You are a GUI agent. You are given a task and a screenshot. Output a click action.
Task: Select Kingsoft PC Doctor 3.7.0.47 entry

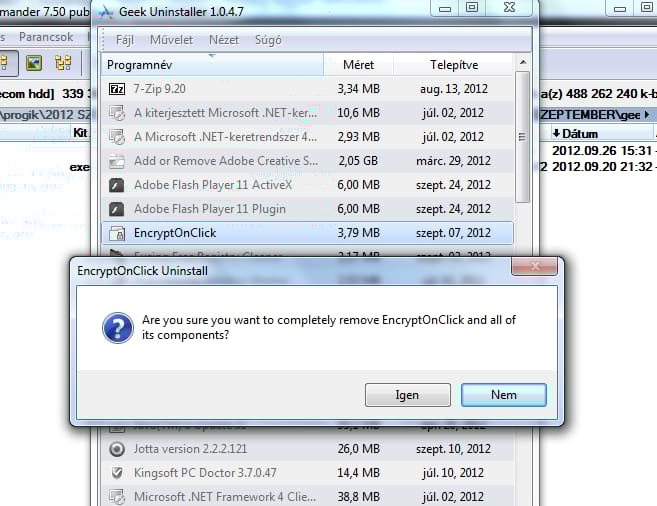coord(307,473)
